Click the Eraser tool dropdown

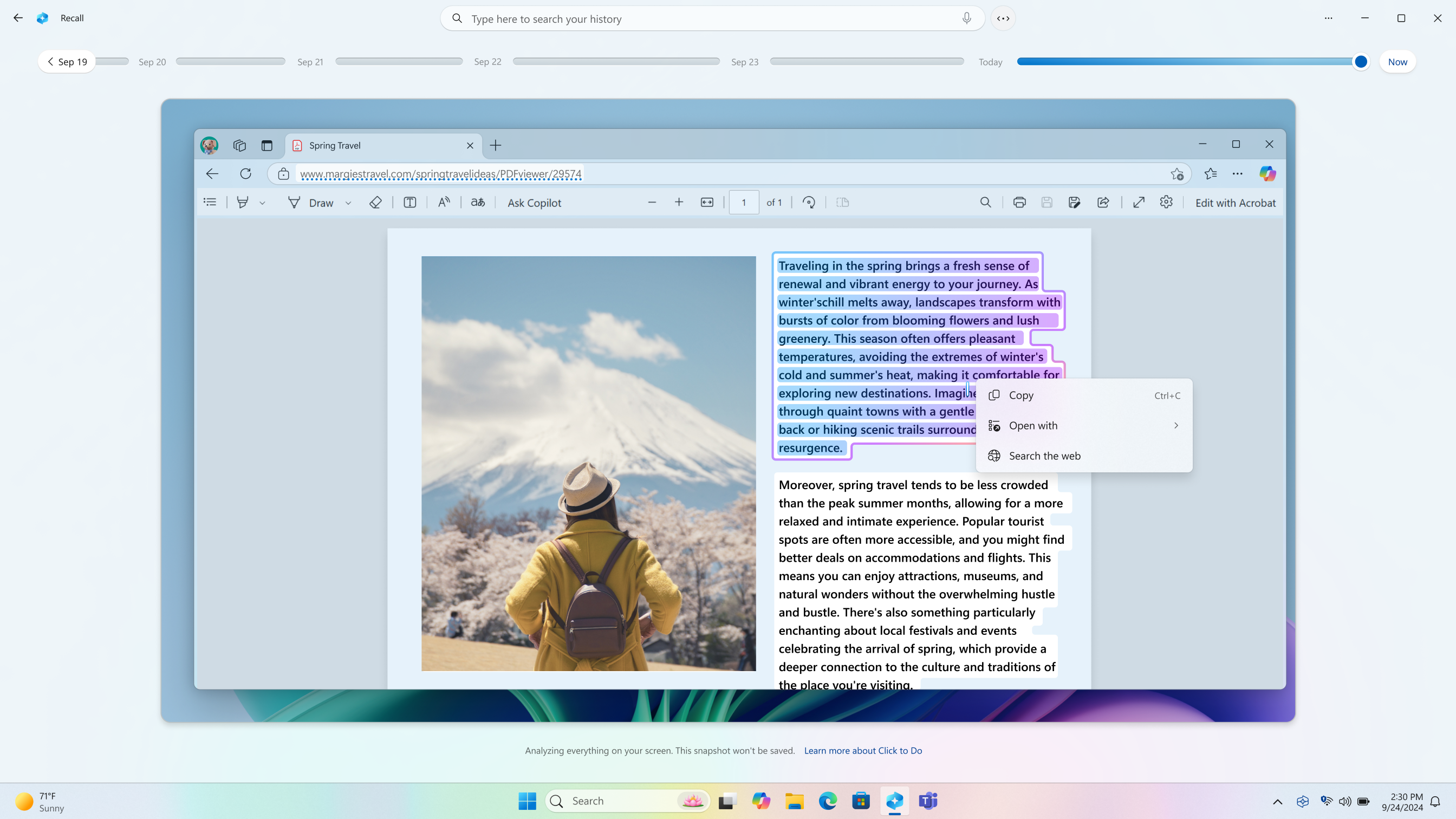[375, 202]
